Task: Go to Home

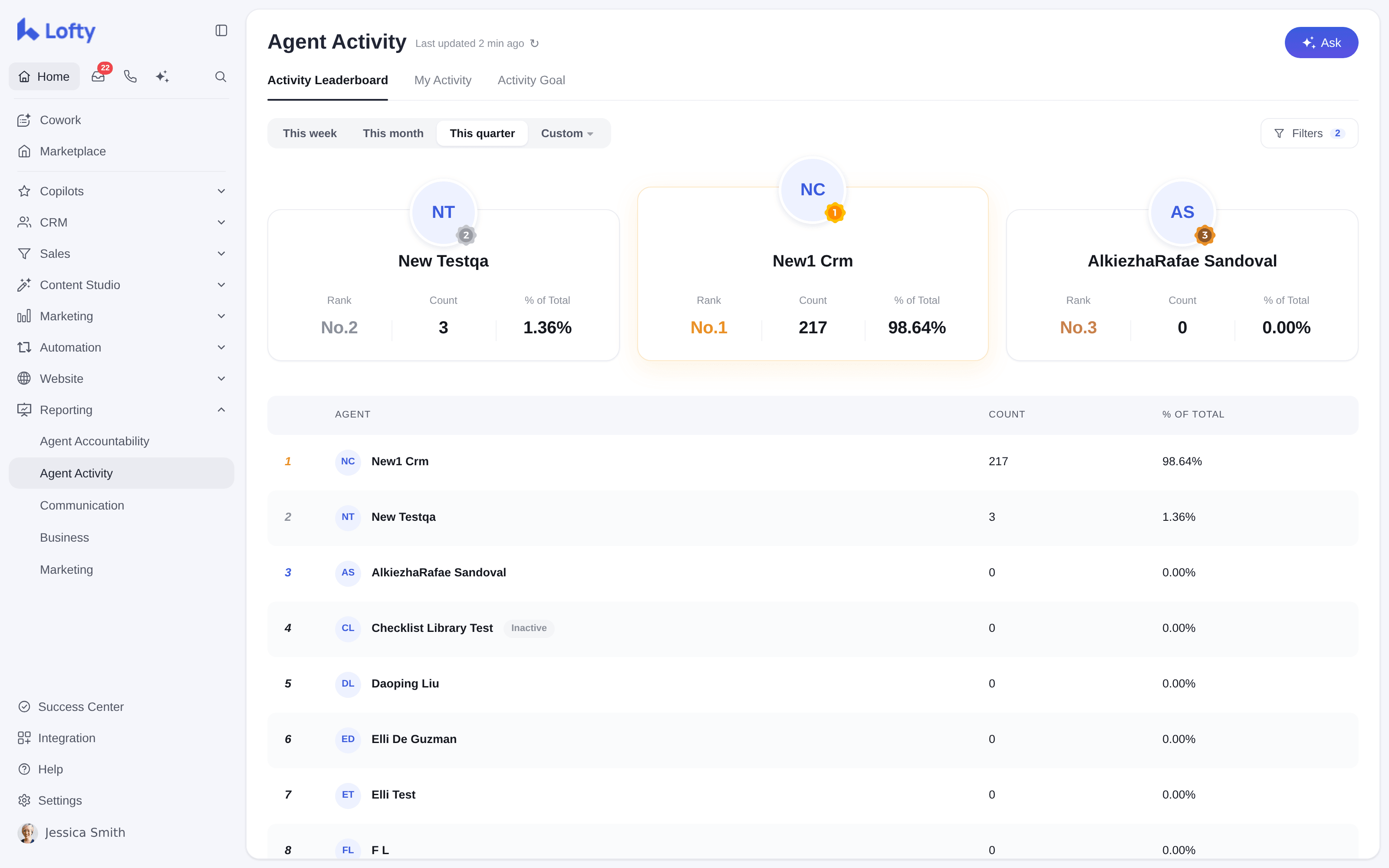Action: tap(44, 76)
